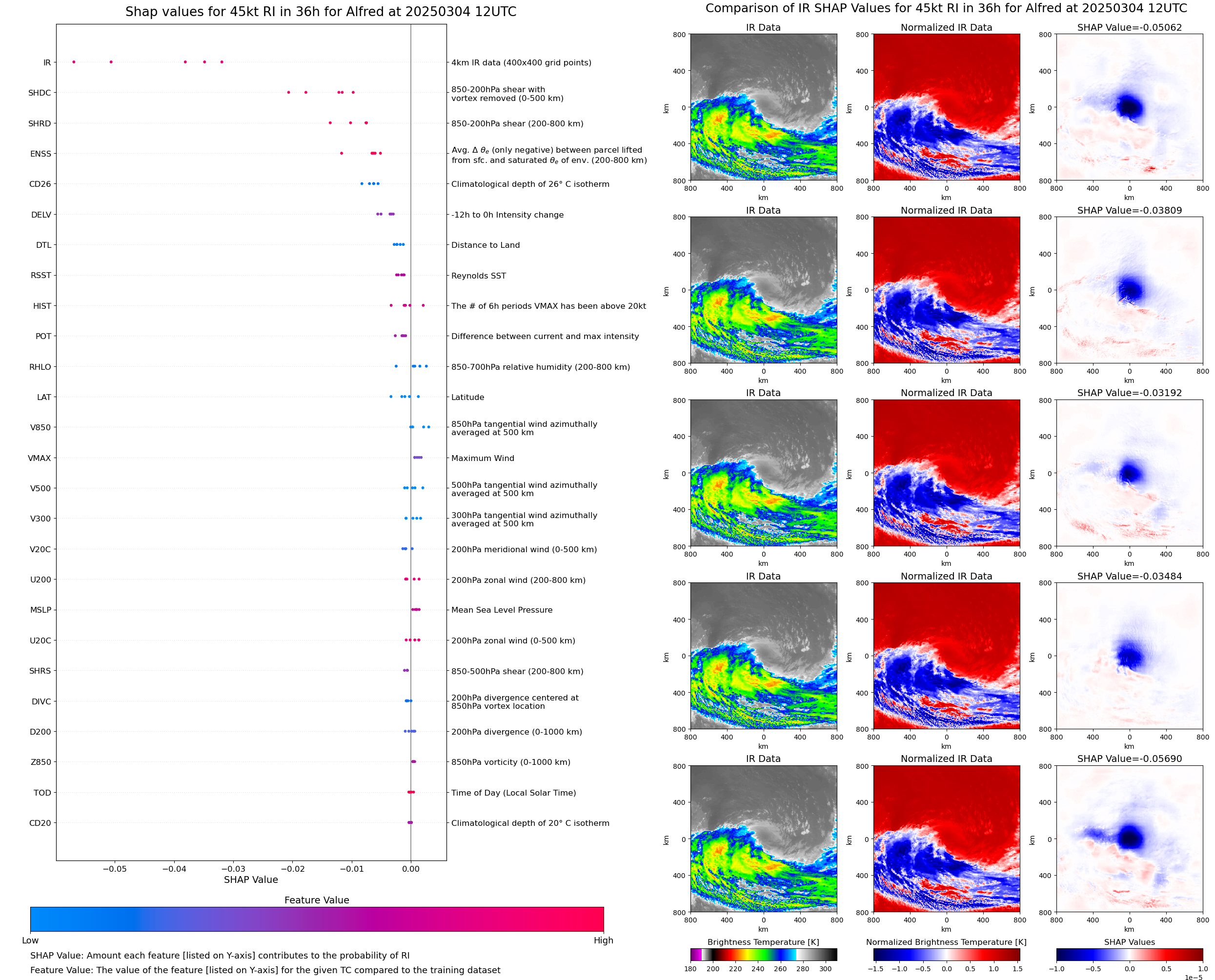Click the 'Maximum Wind' feature description
Viewport: 1215px width, 980px height.
pyautogui.click(x=482, y=458)
